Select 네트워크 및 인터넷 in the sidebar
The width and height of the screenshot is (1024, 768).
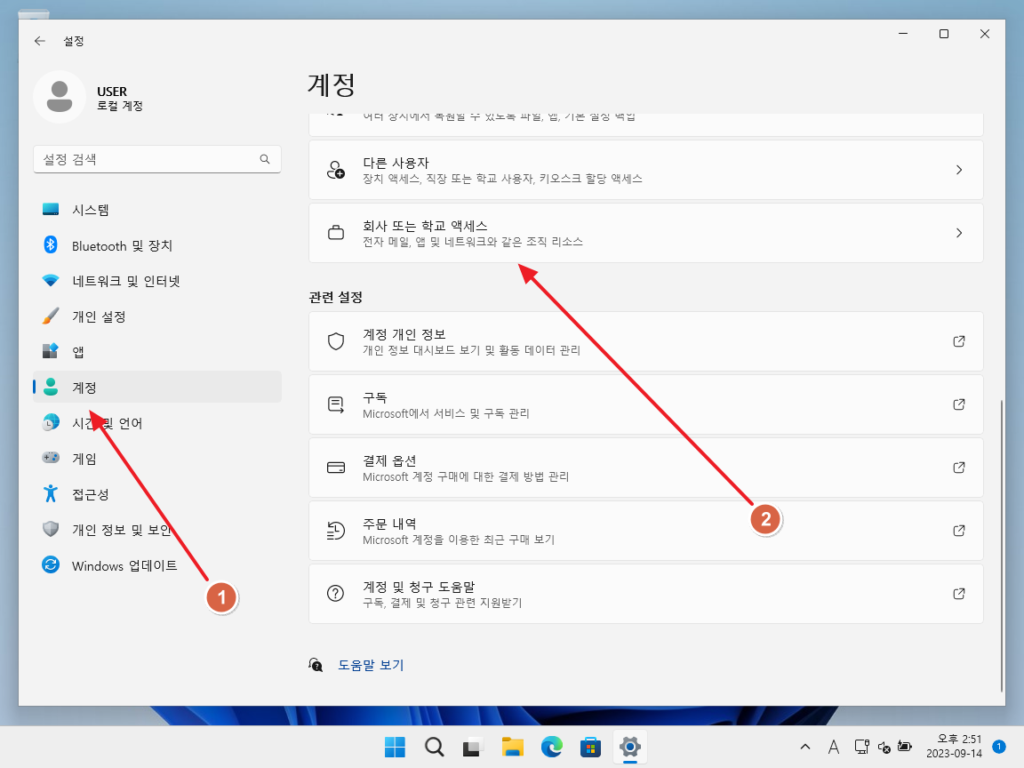118,281
